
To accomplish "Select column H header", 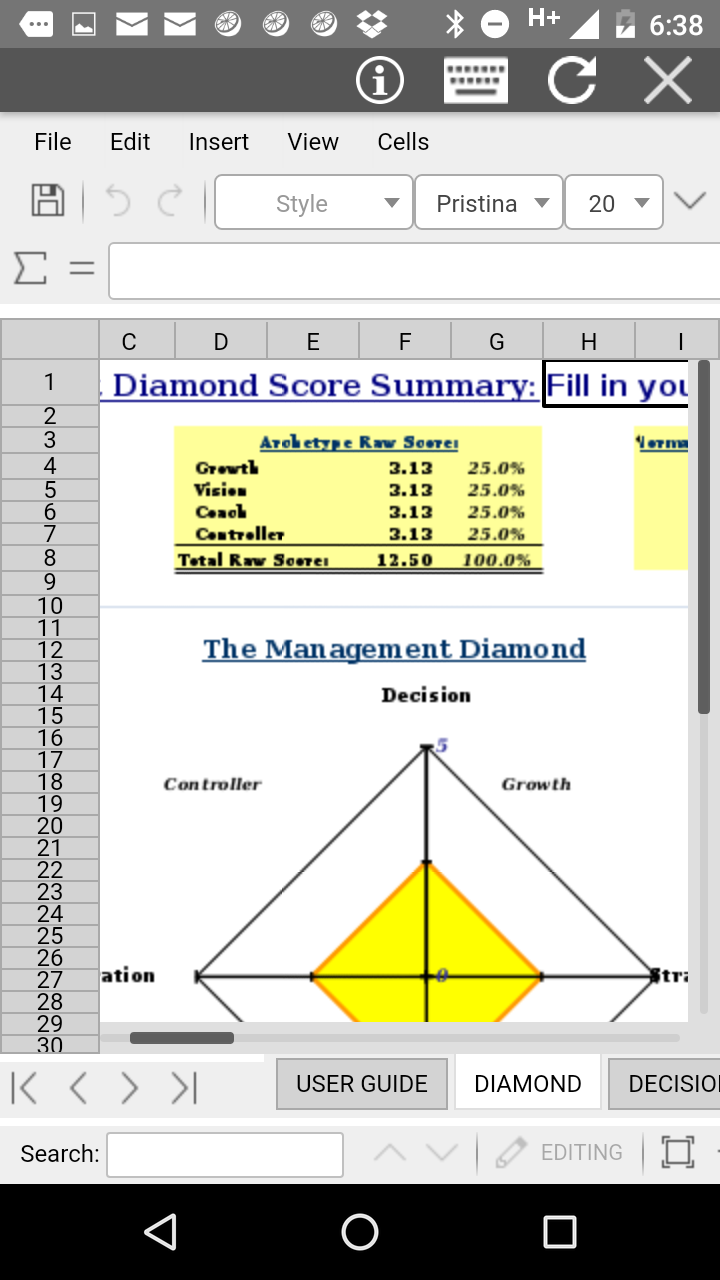I will [589, 341].
